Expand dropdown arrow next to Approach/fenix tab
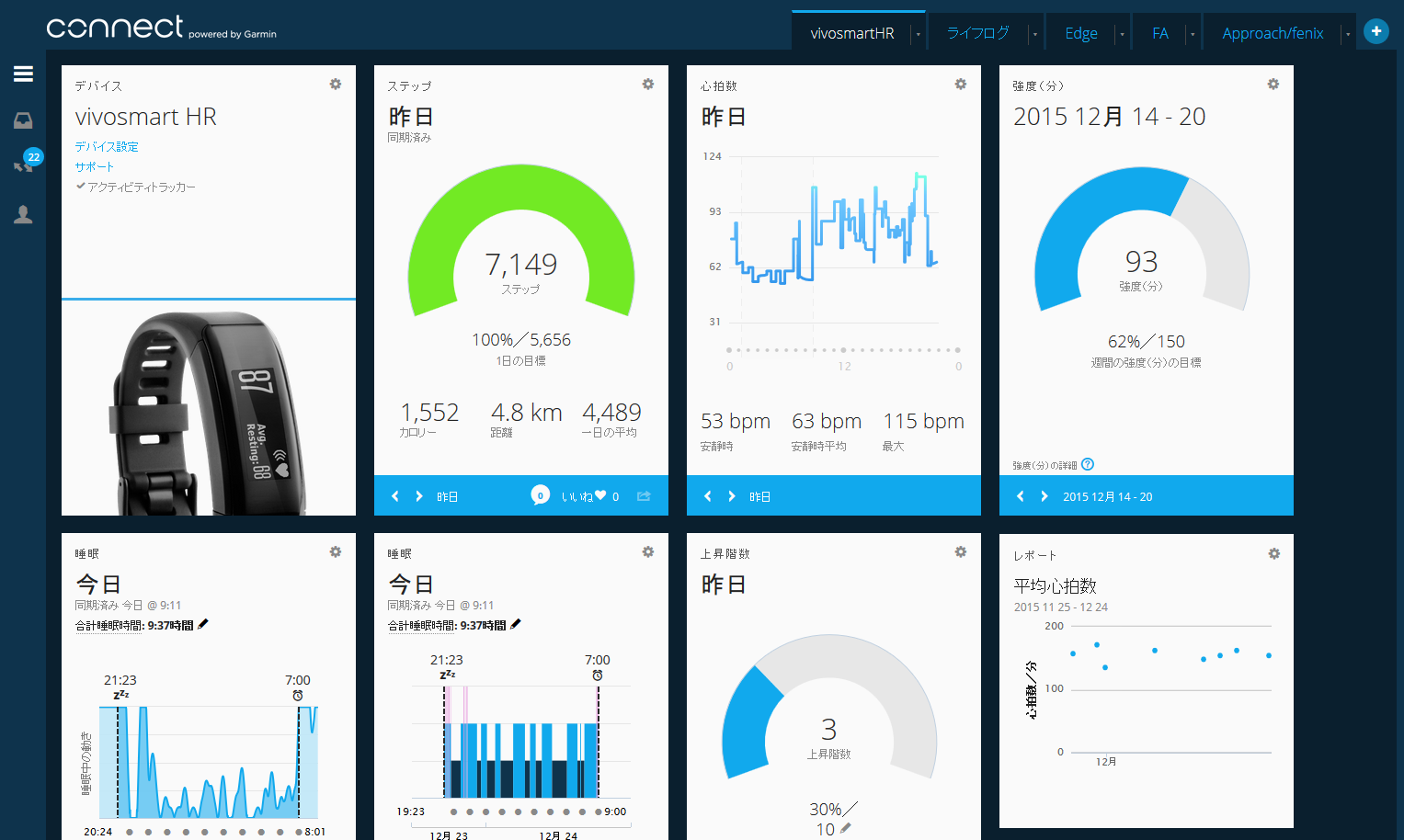Screen dimensions: 1404x840 [x=1348, y=34]
